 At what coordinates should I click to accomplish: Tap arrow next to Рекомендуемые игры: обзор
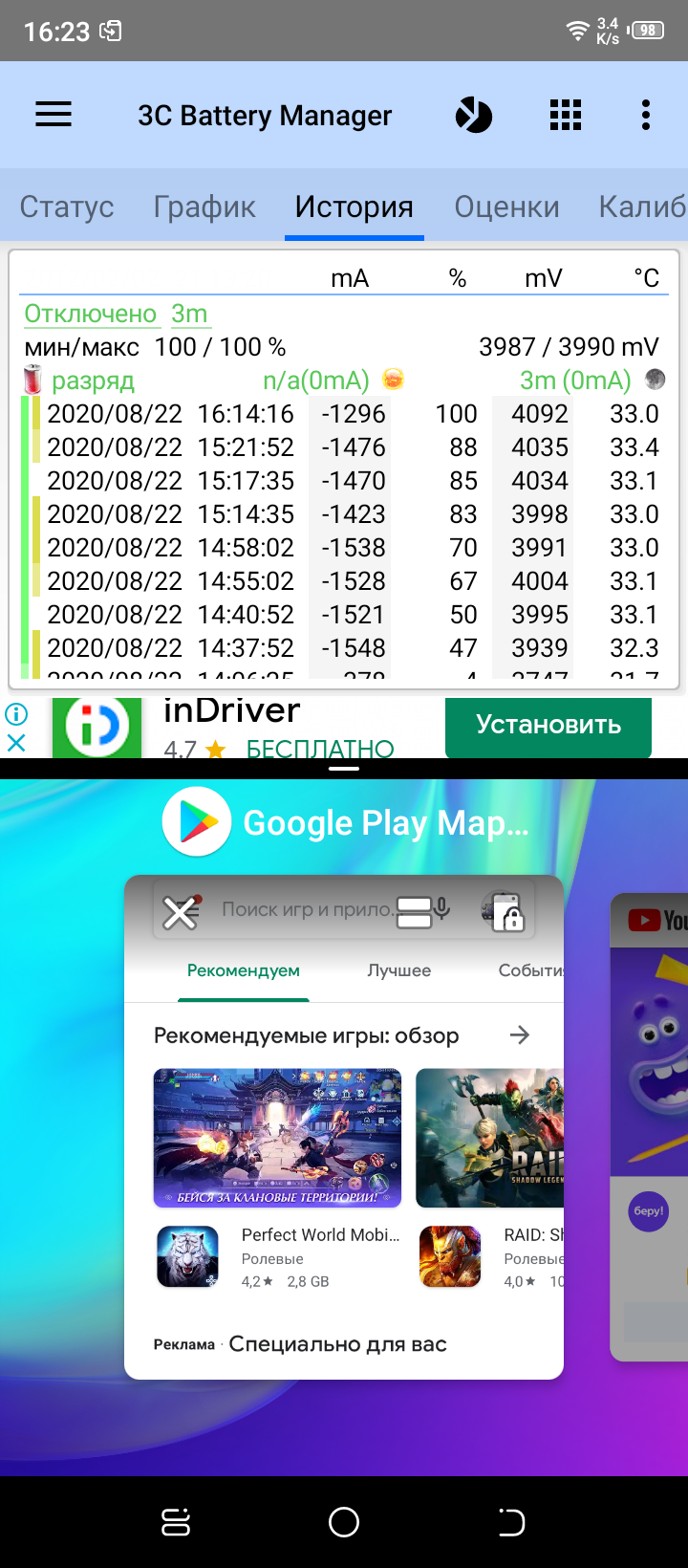520,1035
